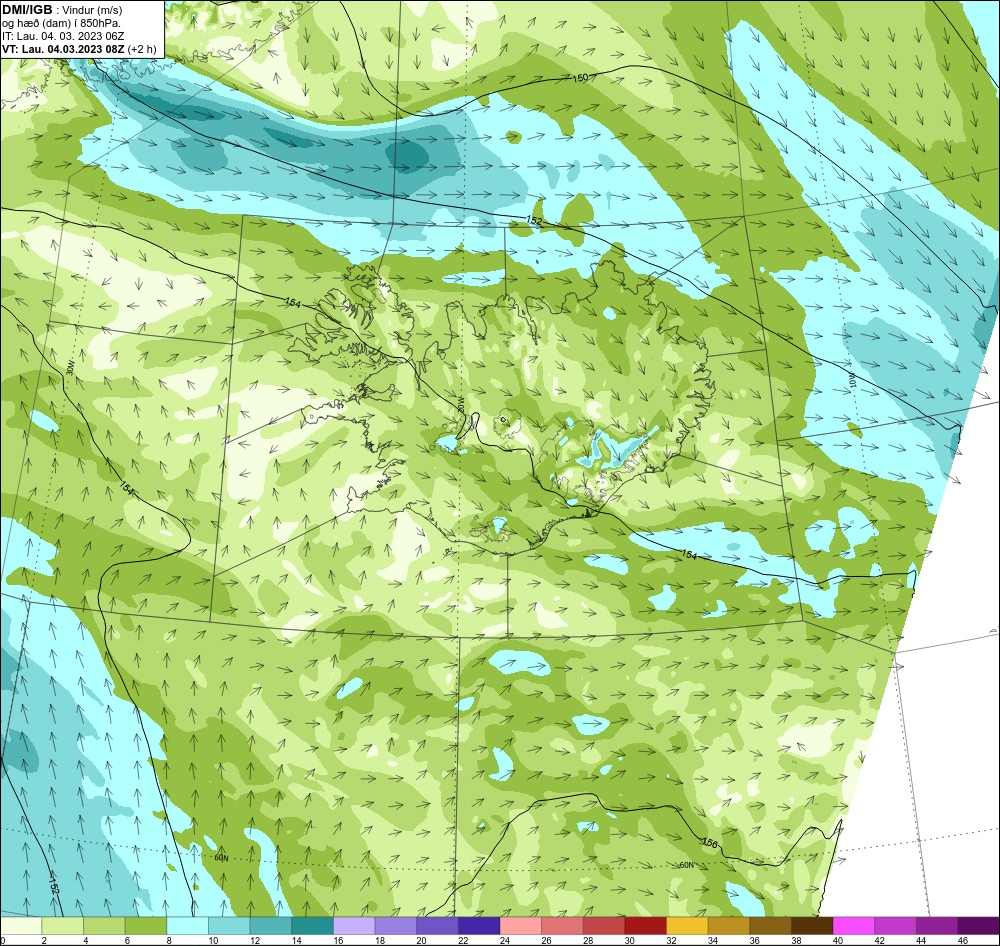Click the western '60N' latitude label
This screenshot has width=1000, height=946.
coord(221,857)
